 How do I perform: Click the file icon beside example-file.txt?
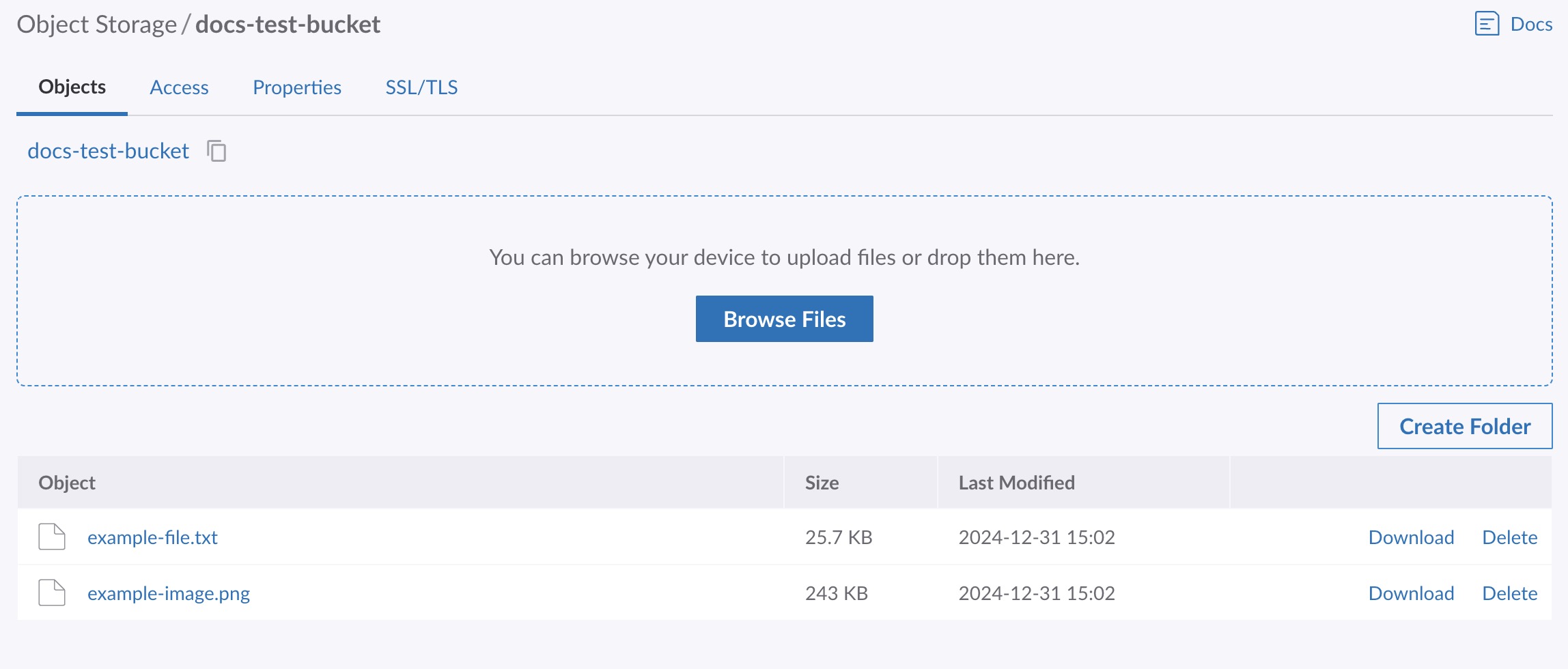click(x=52, y=537)
